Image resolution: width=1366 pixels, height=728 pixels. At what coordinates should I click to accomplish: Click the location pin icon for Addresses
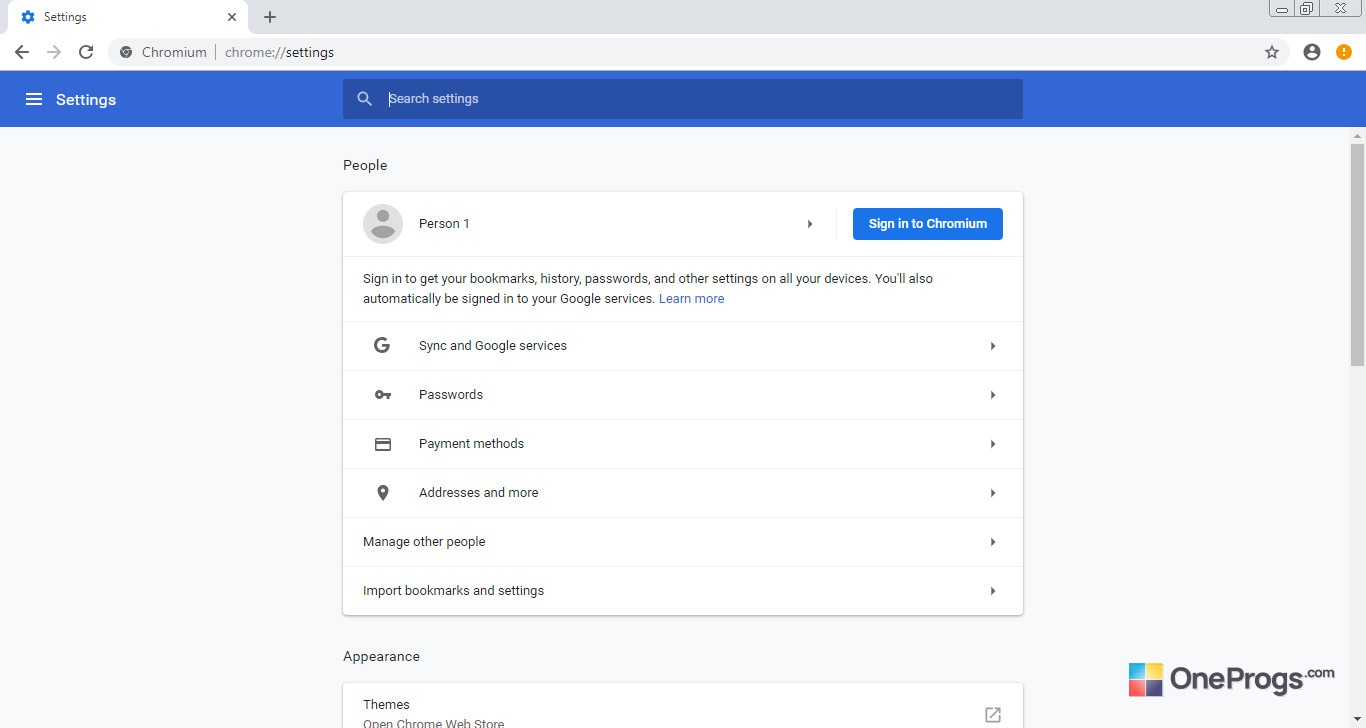point(383,493)
